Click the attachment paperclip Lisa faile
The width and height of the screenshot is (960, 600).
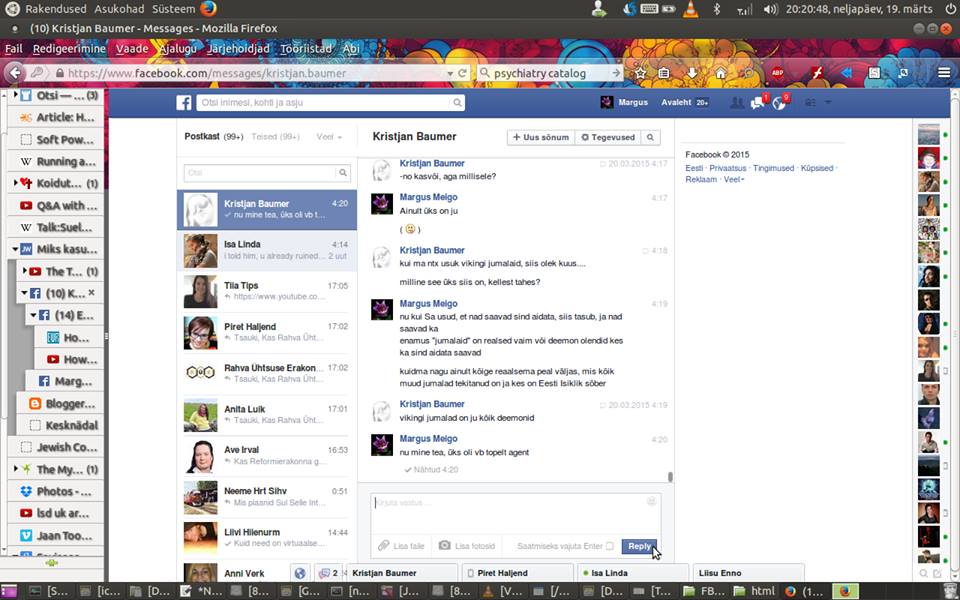[383, 546]
